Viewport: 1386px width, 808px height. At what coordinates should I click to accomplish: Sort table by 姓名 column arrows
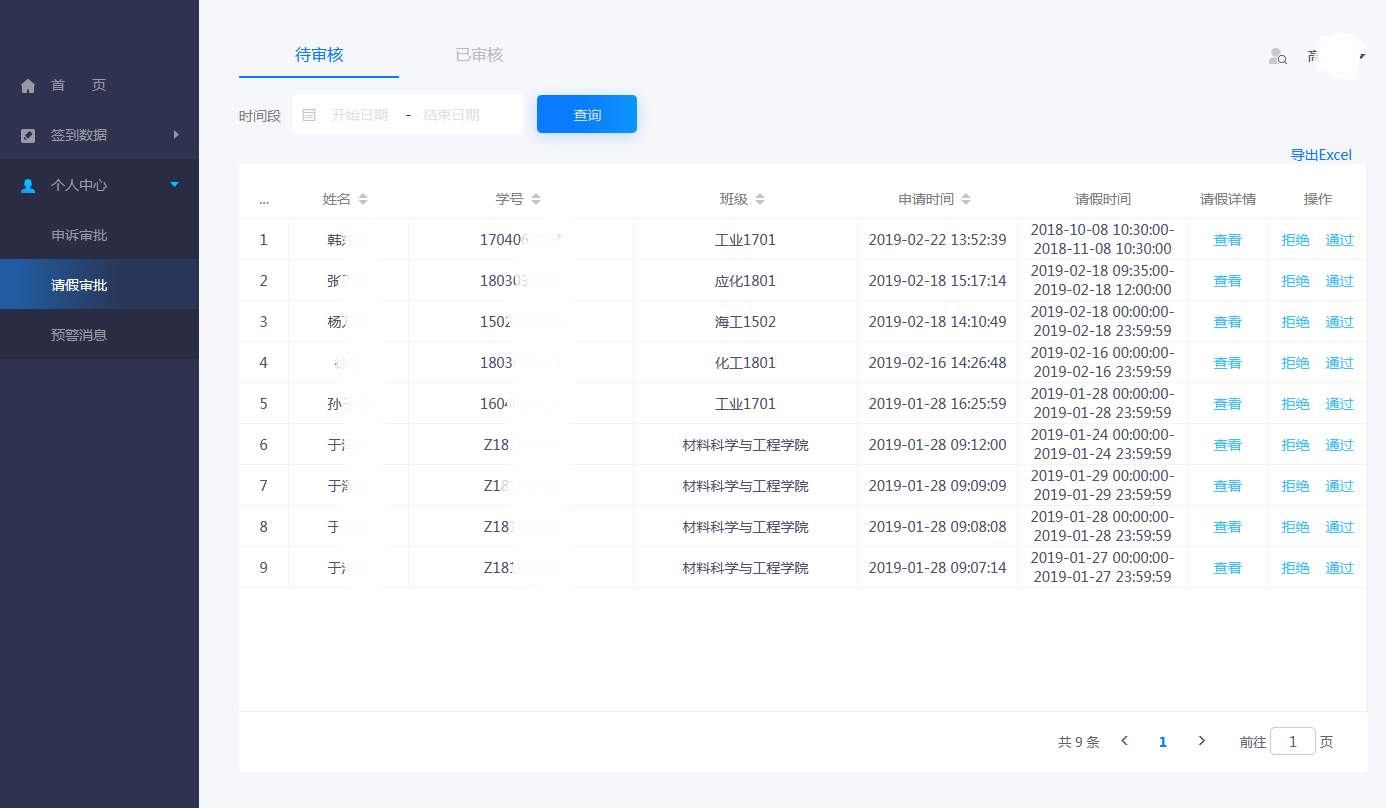[363, 200]
